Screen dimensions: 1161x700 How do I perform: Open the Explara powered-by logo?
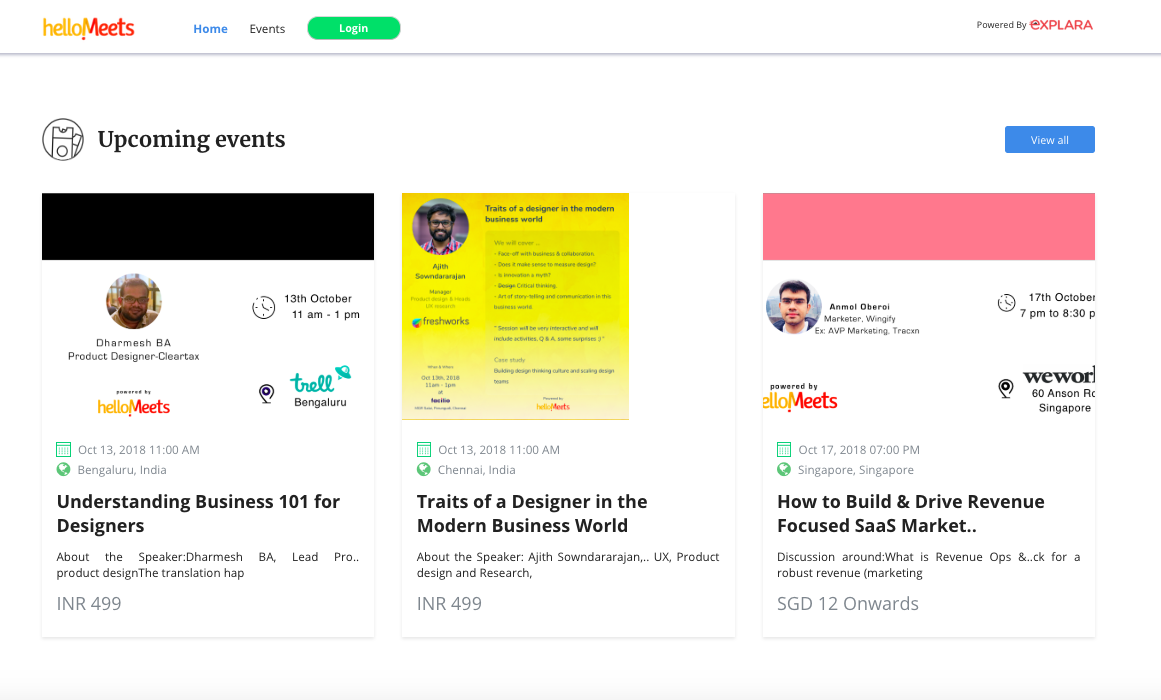tap(1061, 24)
